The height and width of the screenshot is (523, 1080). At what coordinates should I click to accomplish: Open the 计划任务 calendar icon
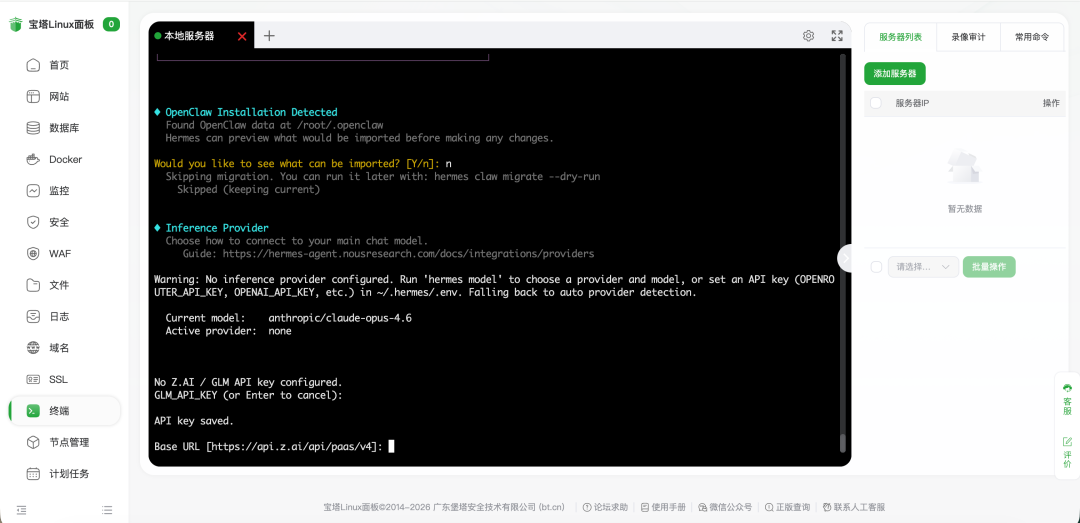(x=33, y=474)
